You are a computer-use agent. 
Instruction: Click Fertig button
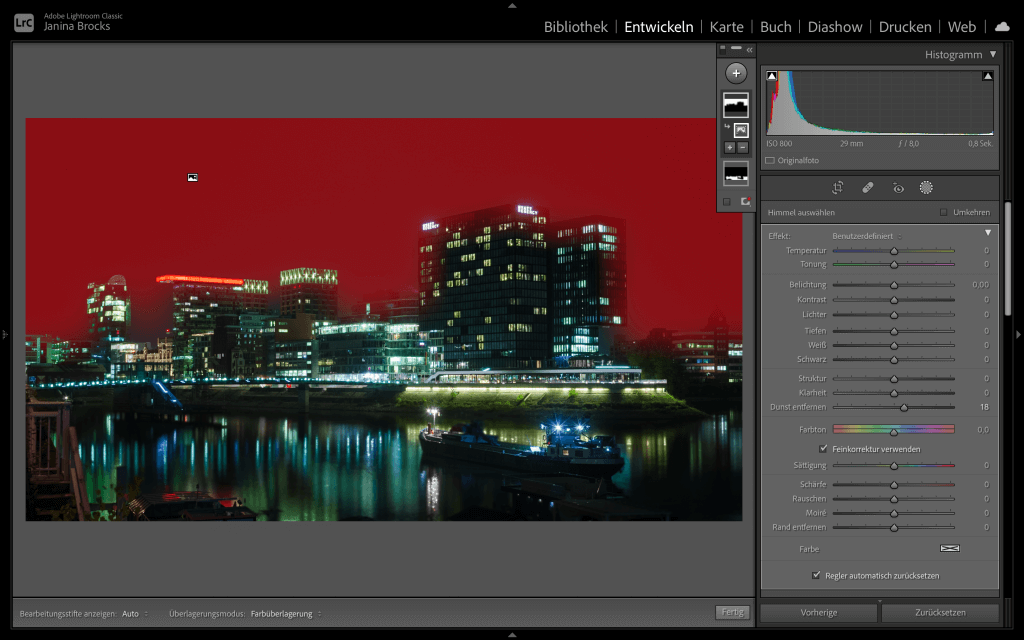coord(732,612)
